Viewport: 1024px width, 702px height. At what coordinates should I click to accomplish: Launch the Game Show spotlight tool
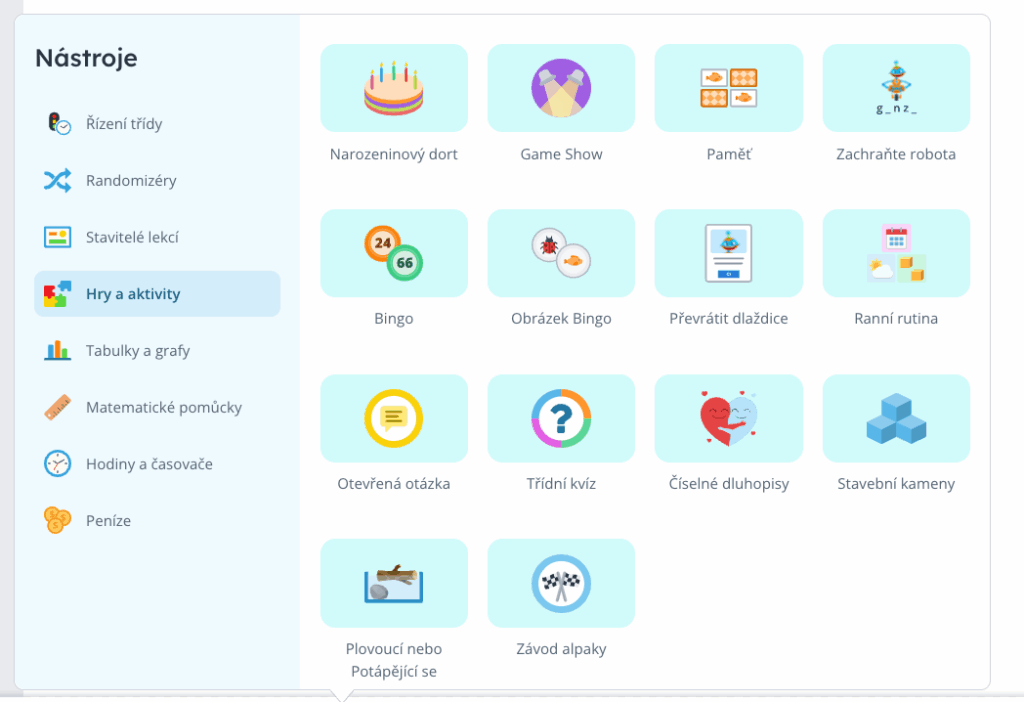pos(561,88)
